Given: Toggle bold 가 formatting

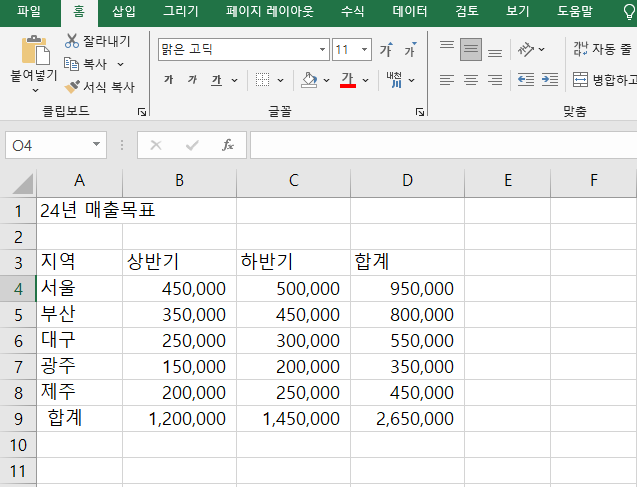Looking at the screenshot, I should click(x=169, y=80).
